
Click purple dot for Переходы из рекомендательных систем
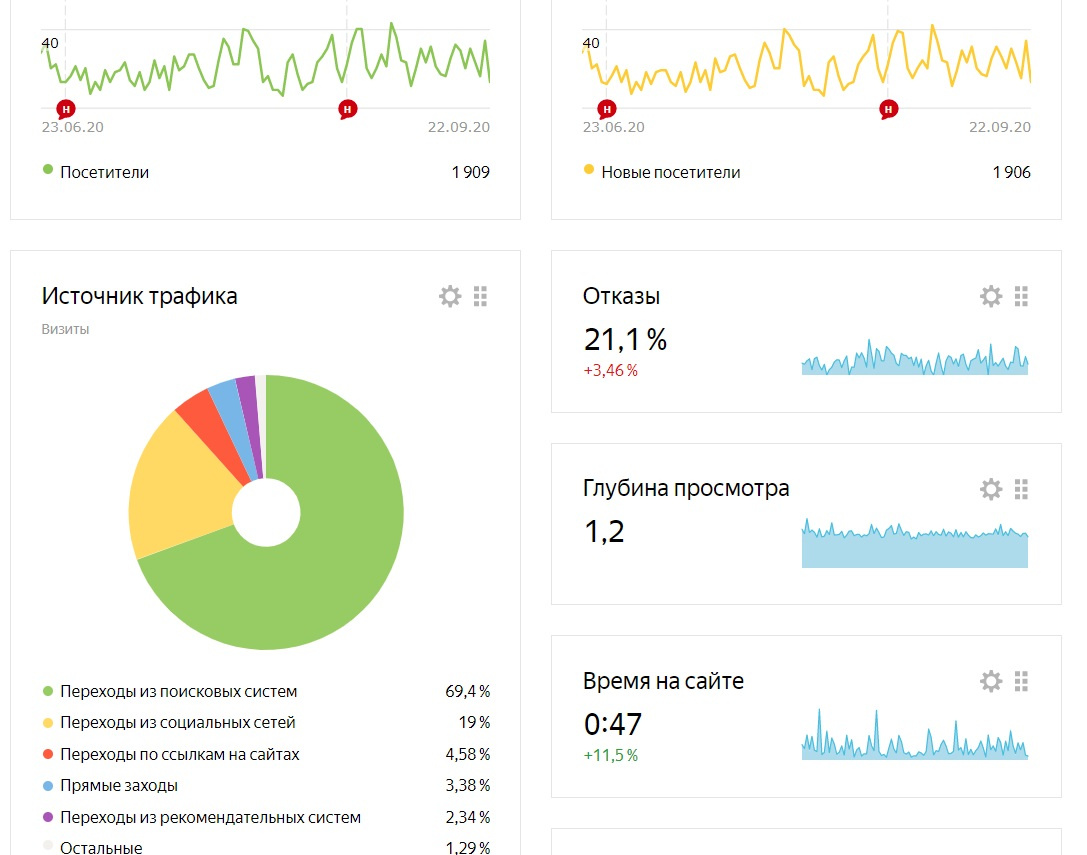point(48,817)
